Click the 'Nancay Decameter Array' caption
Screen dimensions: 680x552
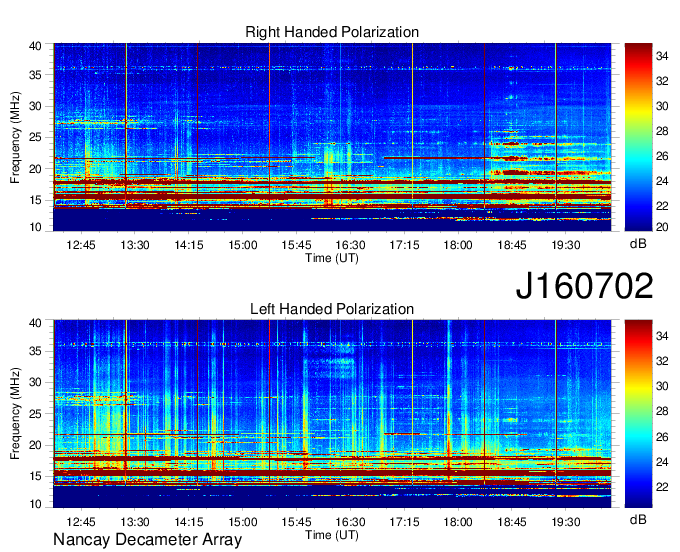147,539
